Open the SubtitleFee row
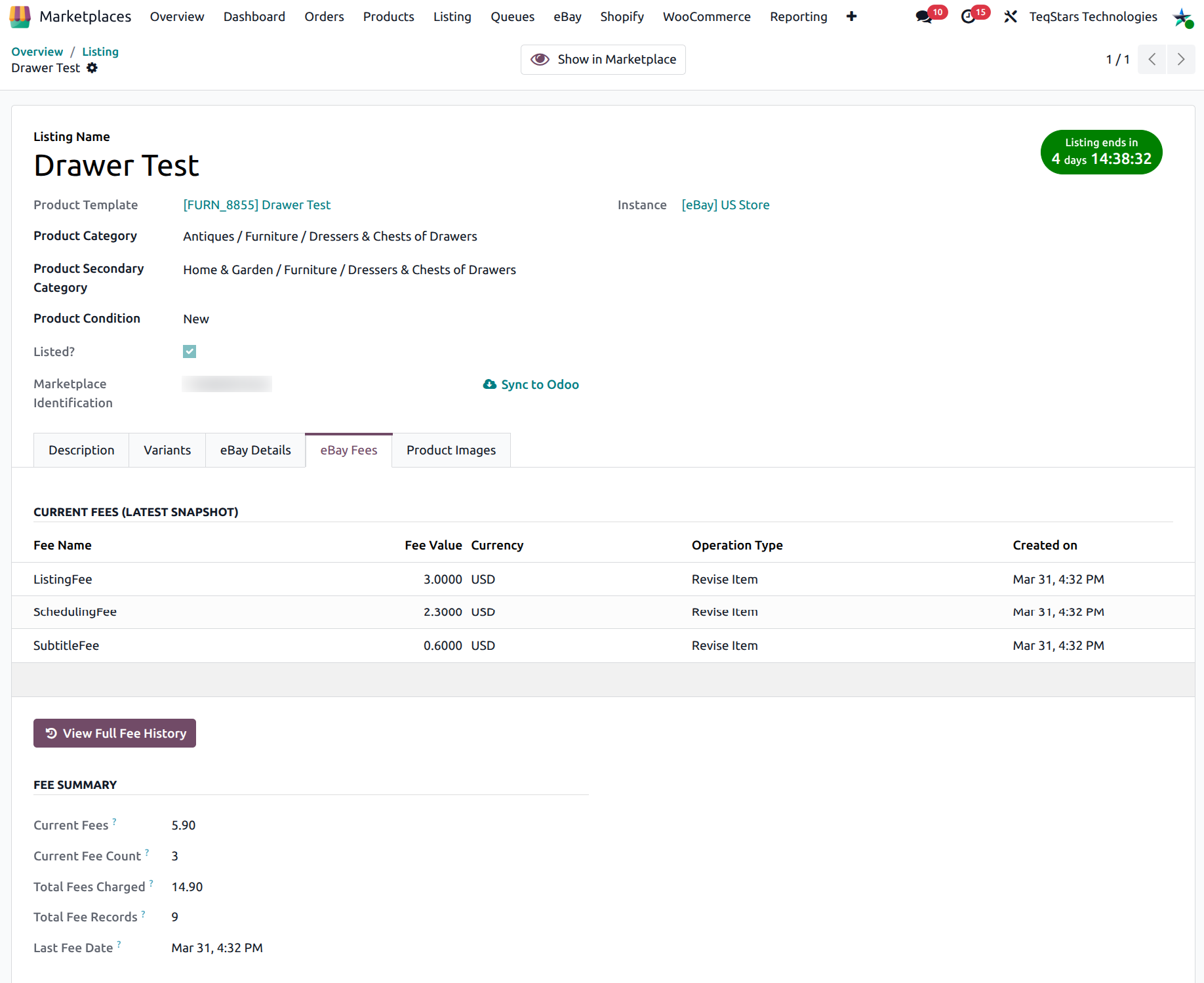The height and width of the screenshot is (983, 1204). click(603, 645)
